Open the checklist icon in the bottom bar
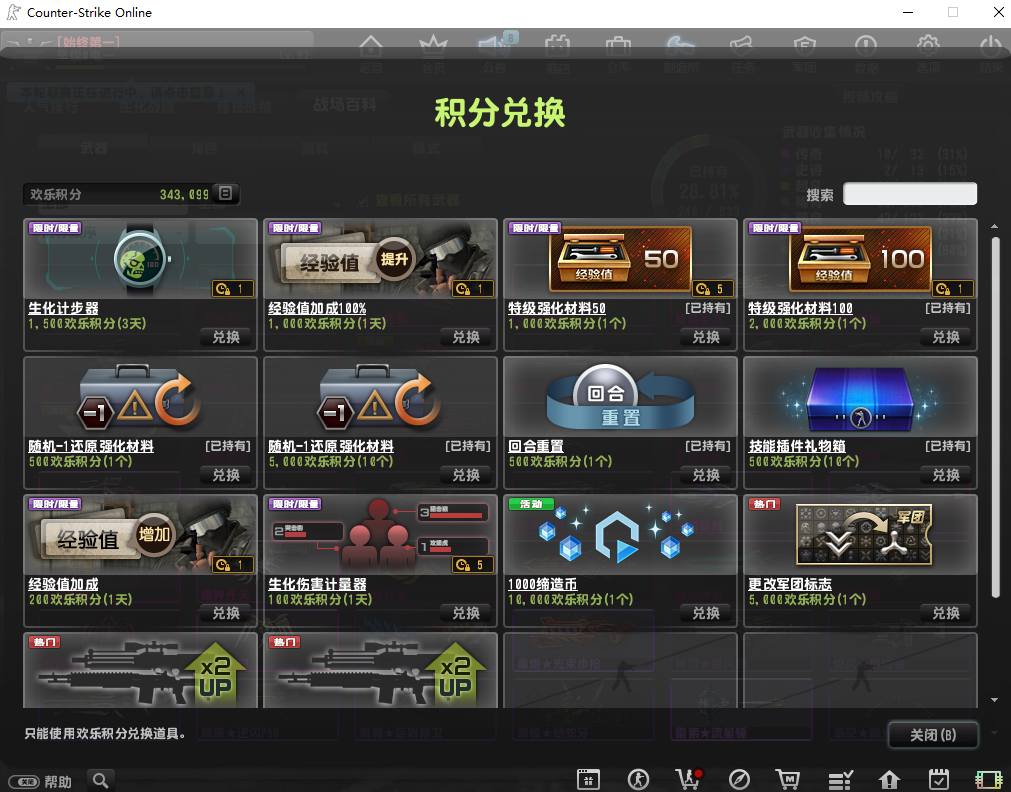1011x792 pixels. (839, 779)
